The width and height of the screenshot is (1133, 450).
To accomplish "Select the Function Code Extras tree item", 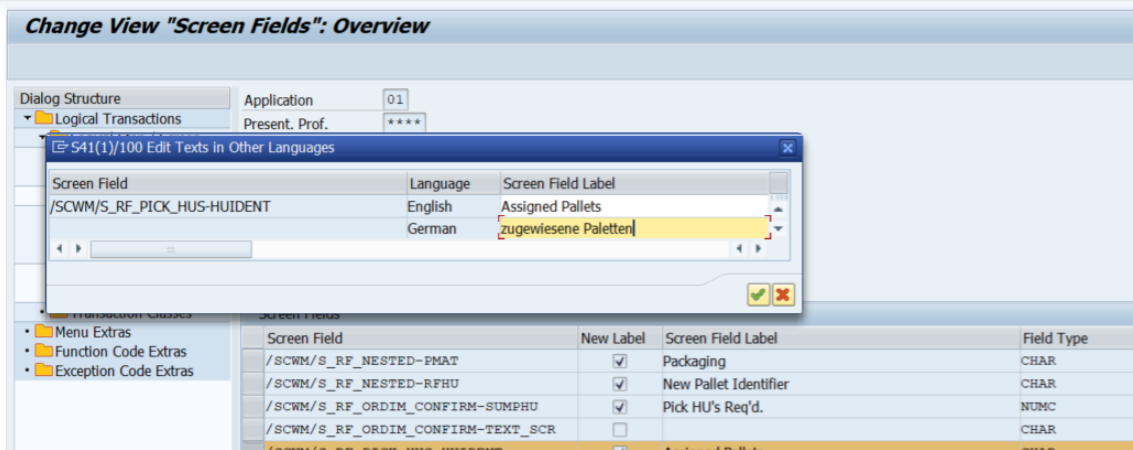I will click(x=120, y=351).
